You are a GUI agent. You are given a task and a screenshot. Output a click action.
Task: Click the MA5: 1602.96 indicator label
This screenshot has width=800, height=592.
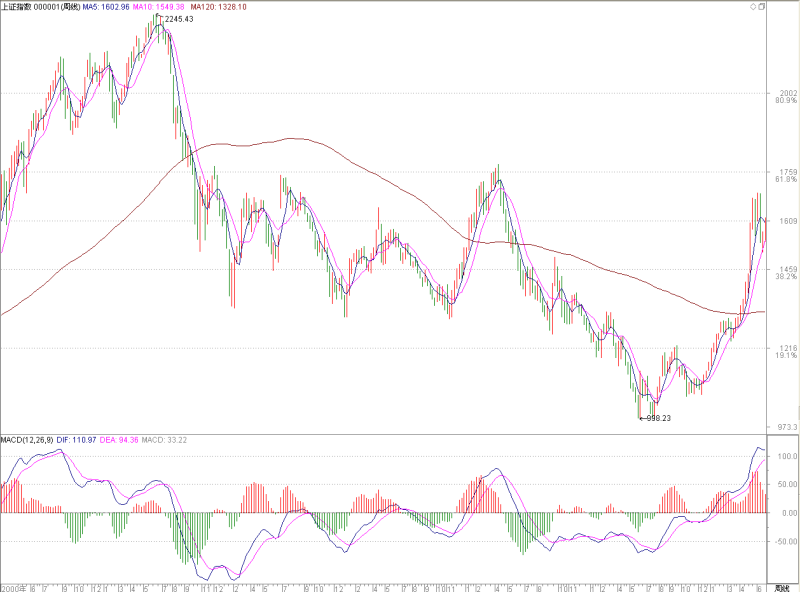(106, 7)
